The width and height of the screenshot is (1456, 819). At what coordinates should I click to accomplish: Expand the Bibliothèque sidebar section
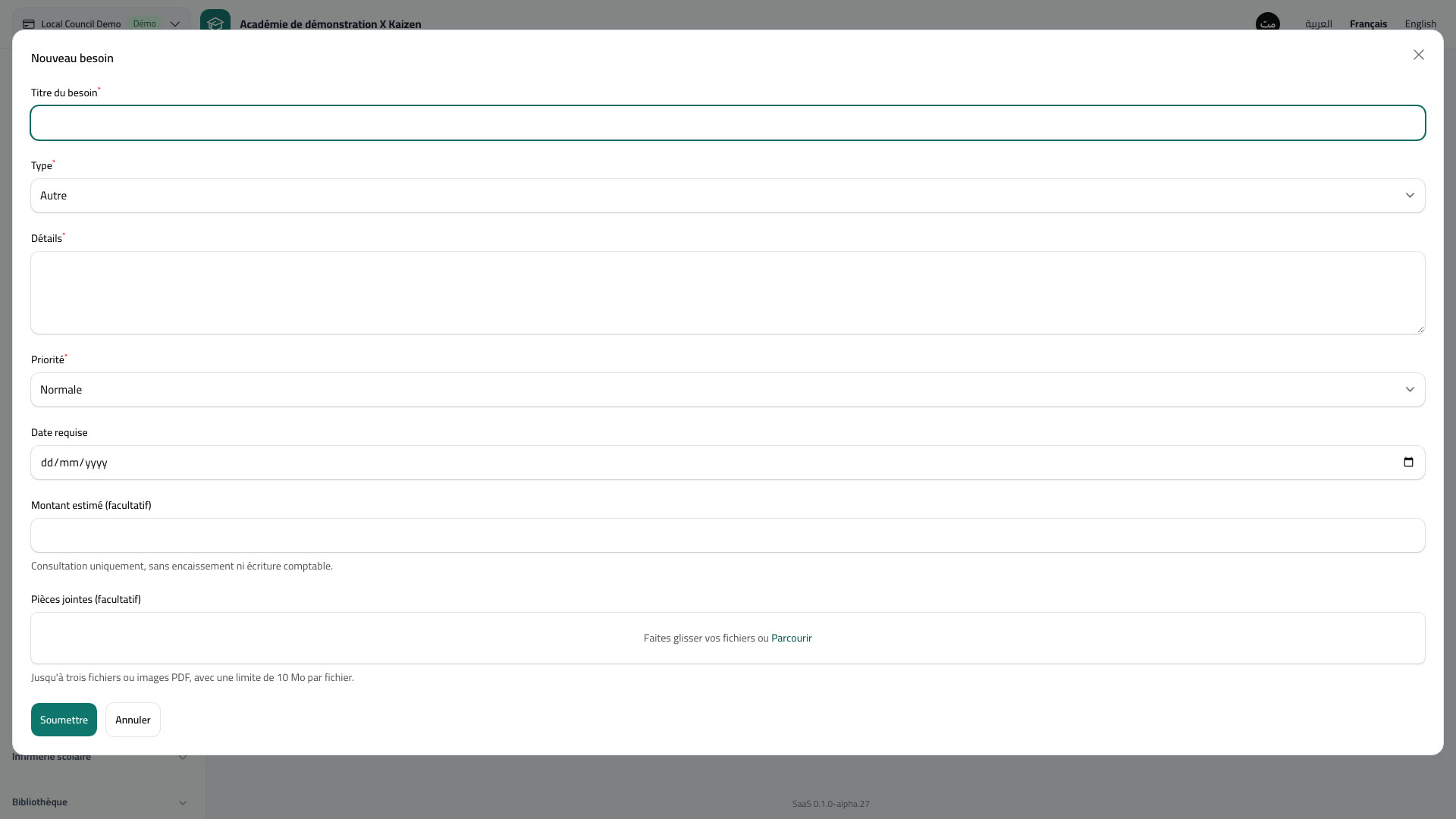(99, 802)
